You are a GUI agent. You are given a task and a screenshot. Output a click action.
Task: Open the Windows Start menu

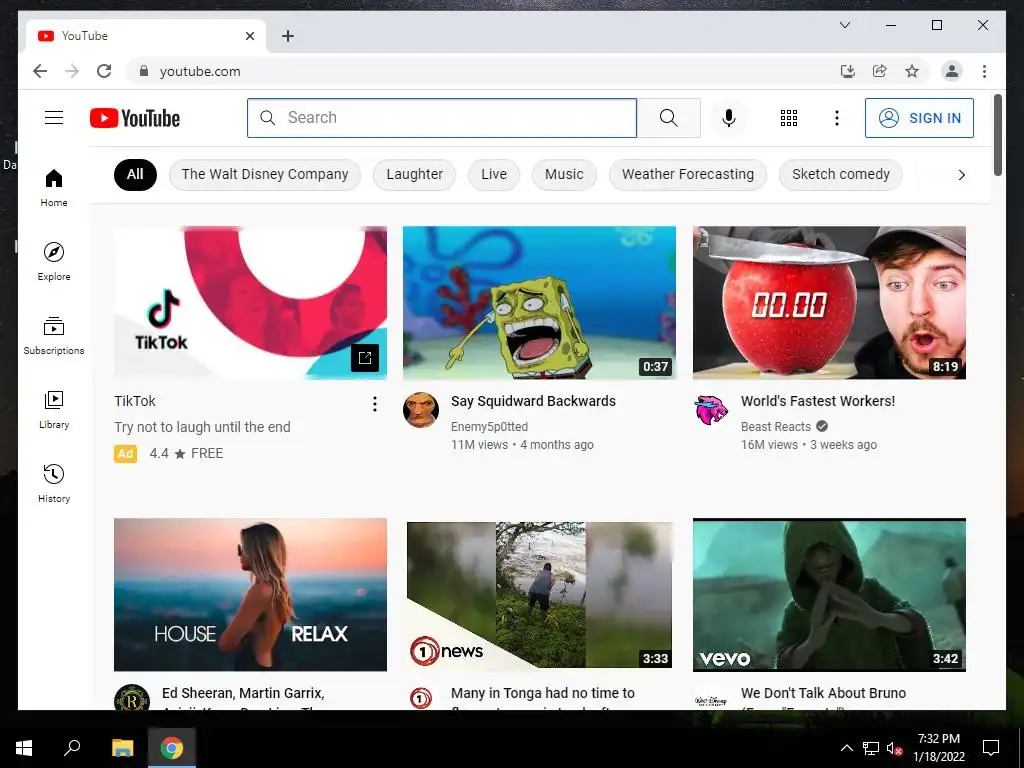coord(24,748)
